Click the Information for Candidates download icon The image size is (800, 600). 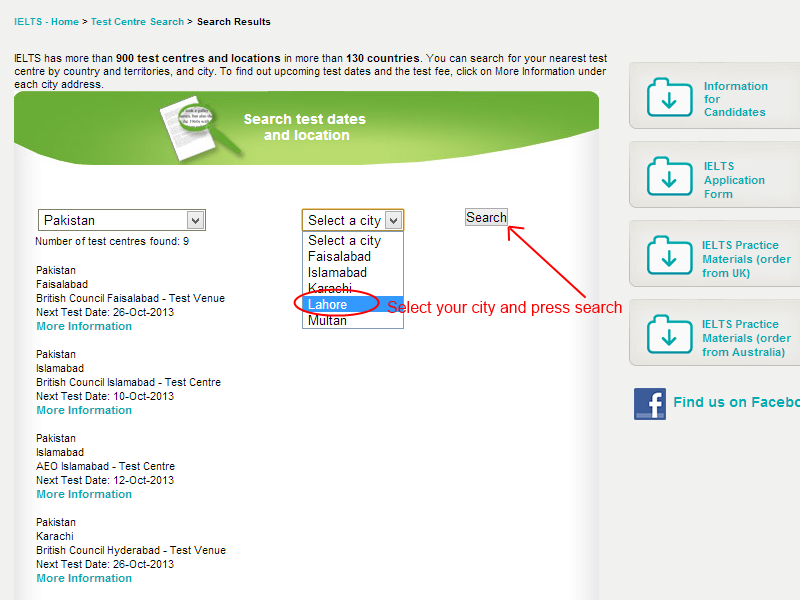(x=669, y=97)
